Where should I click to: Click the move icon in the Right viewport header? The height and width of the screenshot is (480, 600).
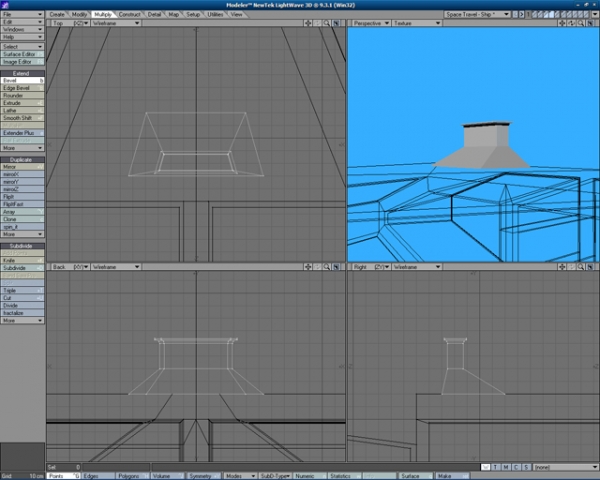click(562, 267)
